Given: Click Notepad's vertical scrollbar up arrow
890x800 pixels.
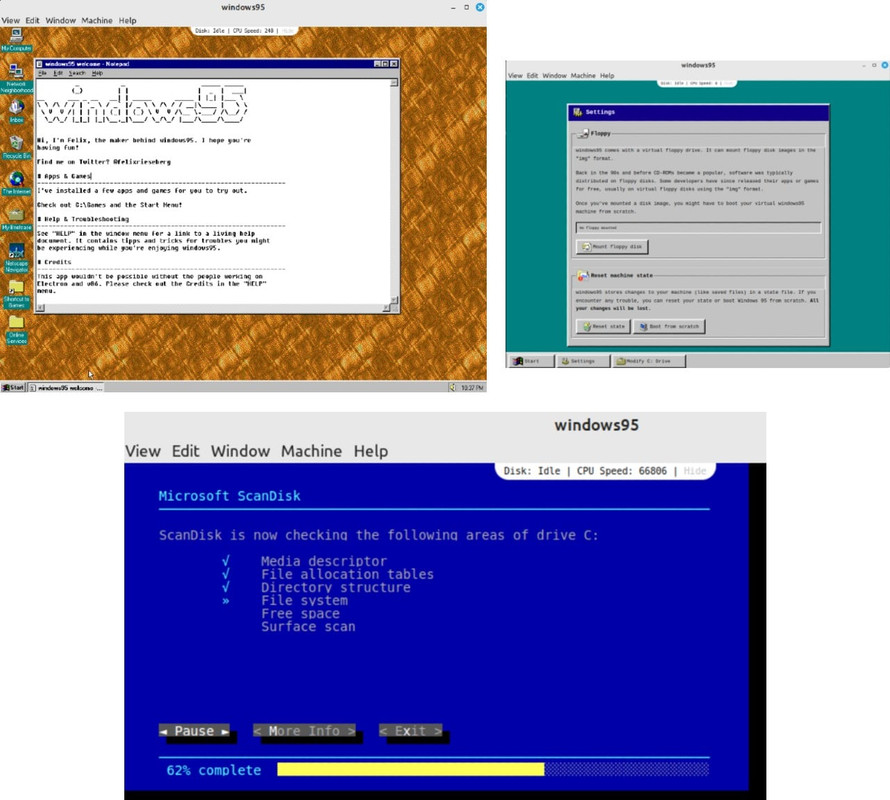Looking at the screenshot, I should click(394, 83).
